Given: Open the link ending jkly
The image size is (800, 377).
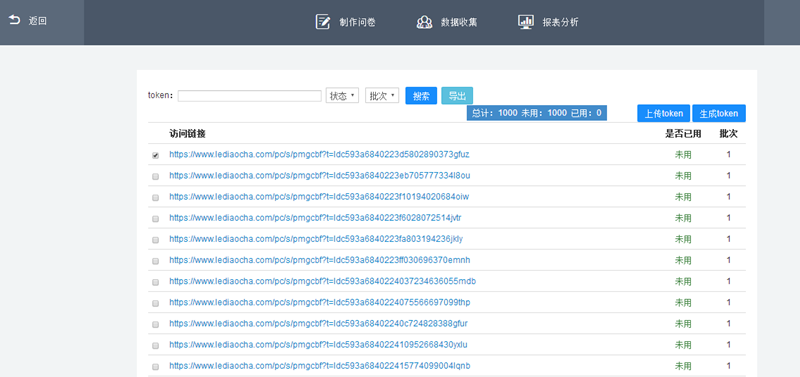Looking at the screenshot, I should click(x=316, y=239).
